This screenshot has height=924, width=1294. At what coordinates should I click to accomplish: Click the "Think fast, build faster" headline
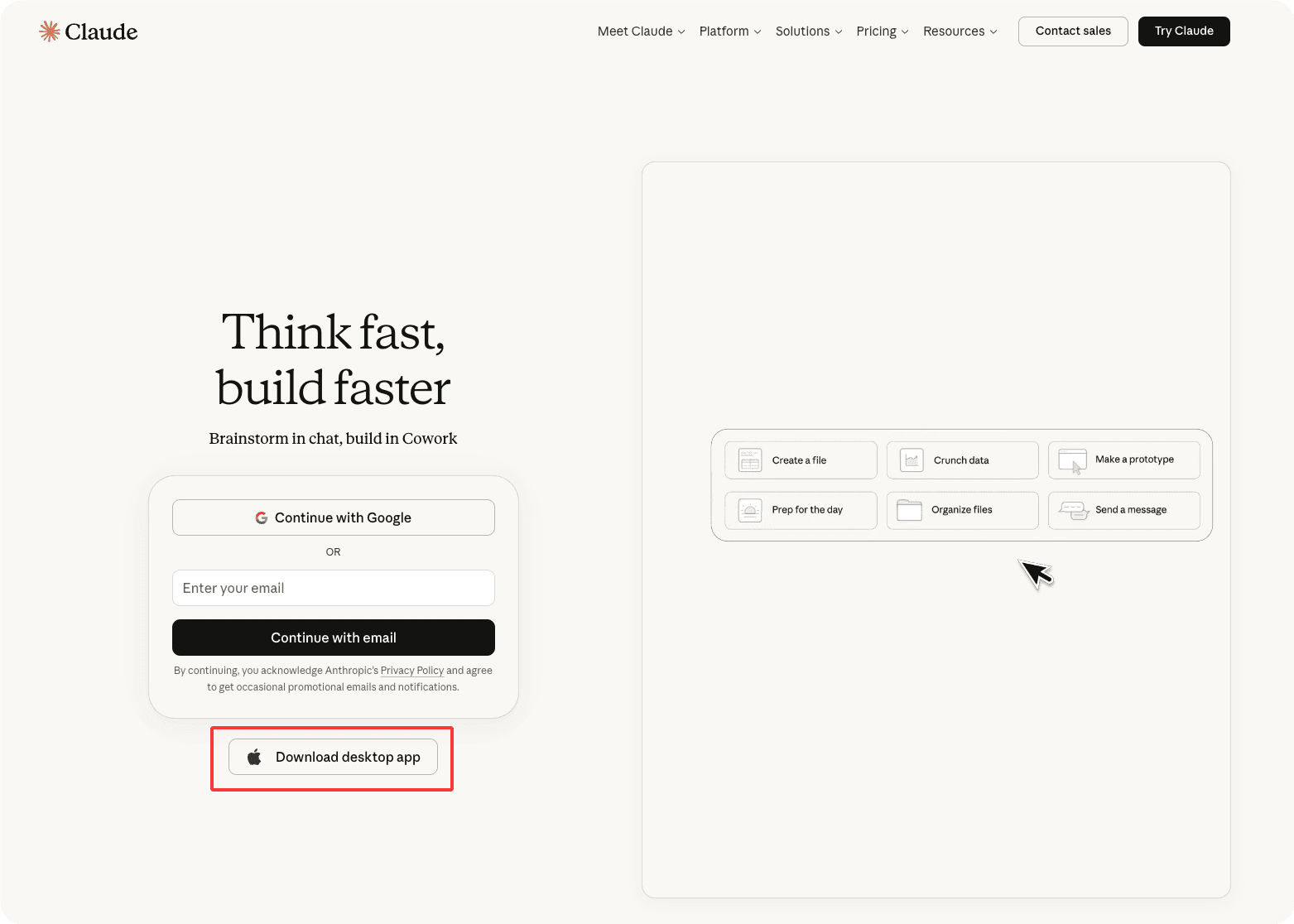[334, 360]
